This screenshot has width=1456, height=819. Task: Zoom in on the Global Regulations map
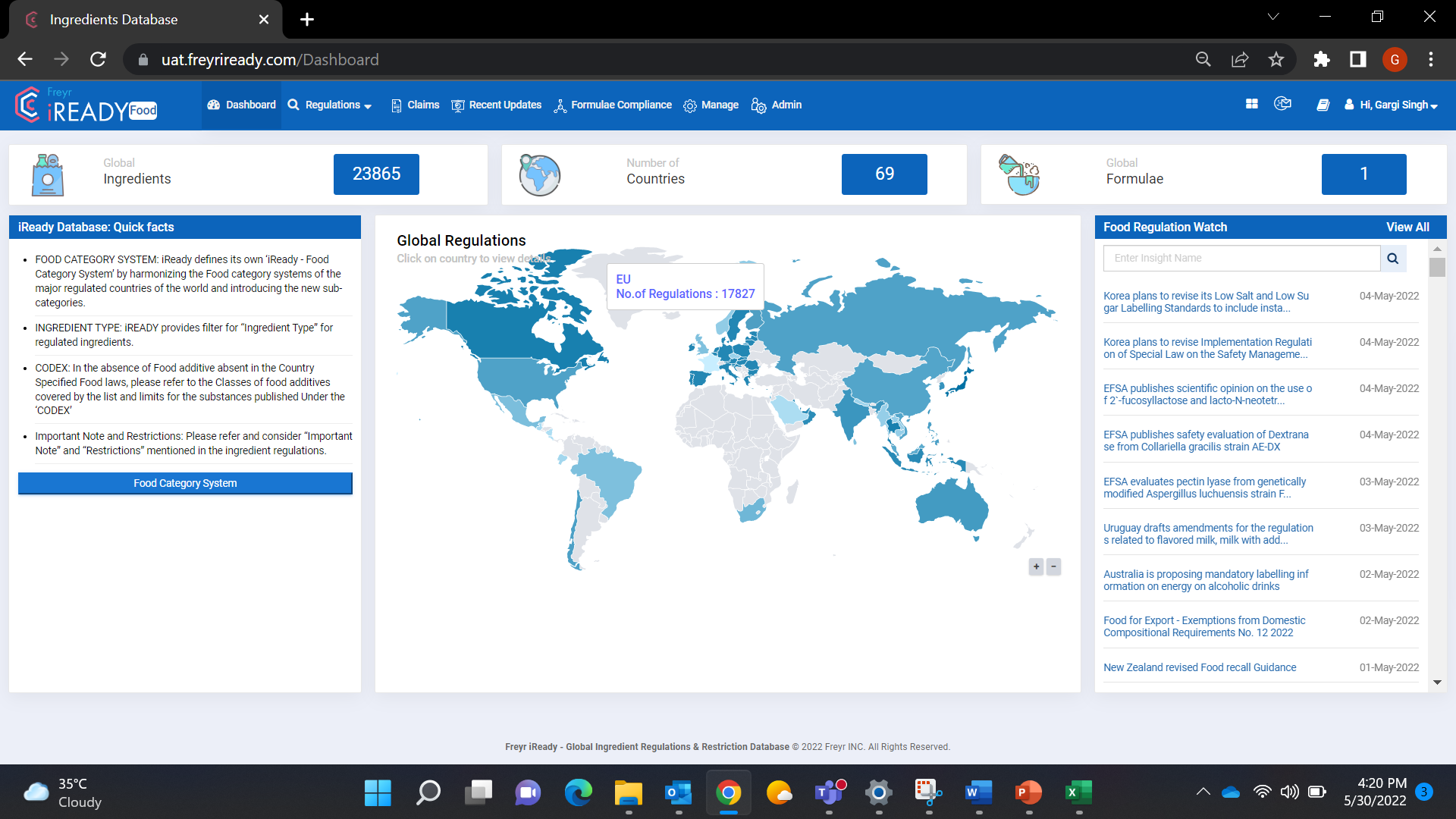pos(1036,566)
